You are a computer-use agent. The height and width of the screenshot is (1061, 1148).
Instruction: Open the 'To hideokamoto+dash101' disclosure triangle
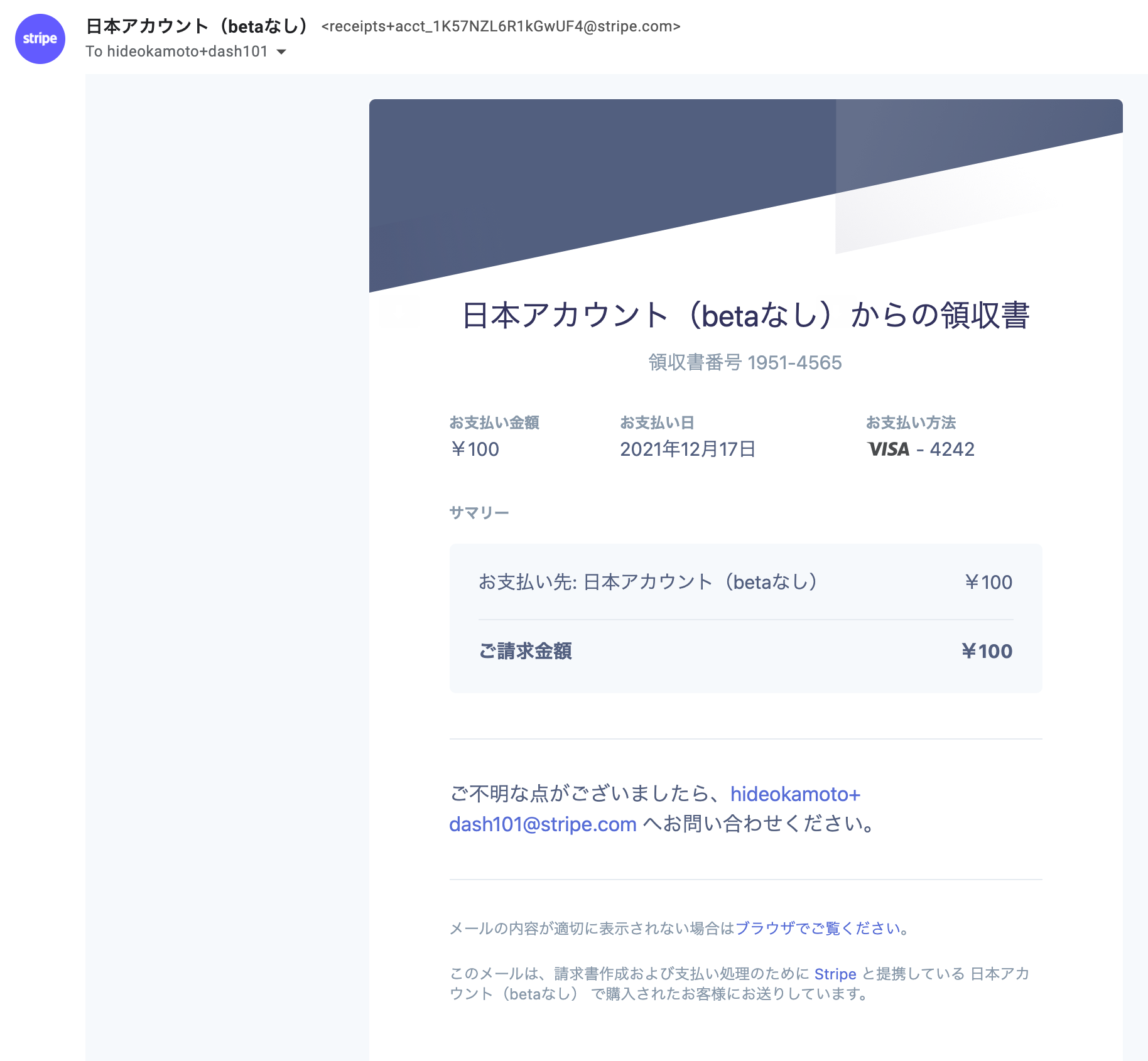point(282,53)
